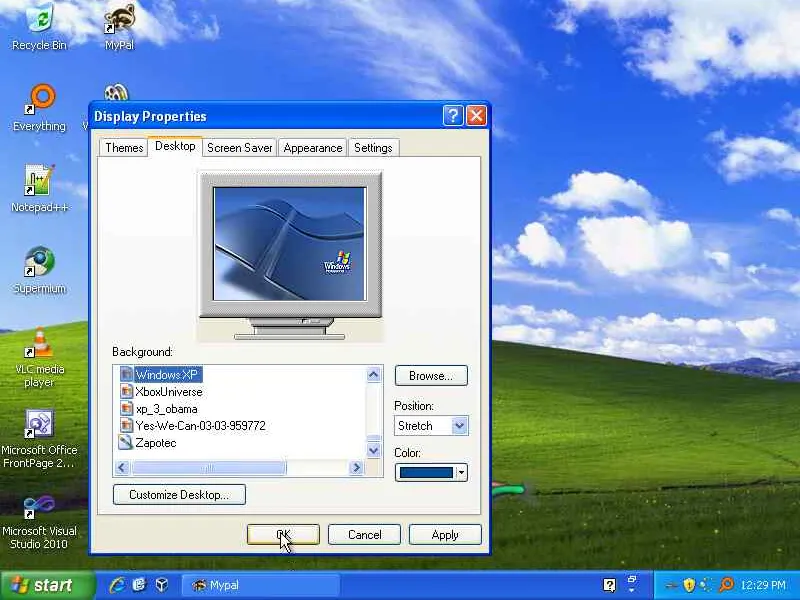Click the Apply button
Image resolution: width=800 pixels, height=600 pixels.
[x=445, y=535]
